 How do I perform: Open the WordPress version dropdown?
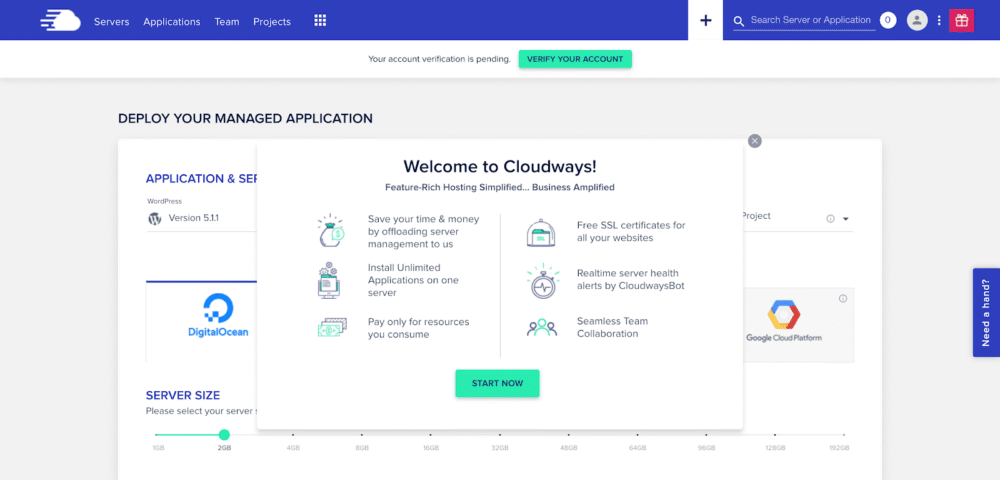pos(200,218)
